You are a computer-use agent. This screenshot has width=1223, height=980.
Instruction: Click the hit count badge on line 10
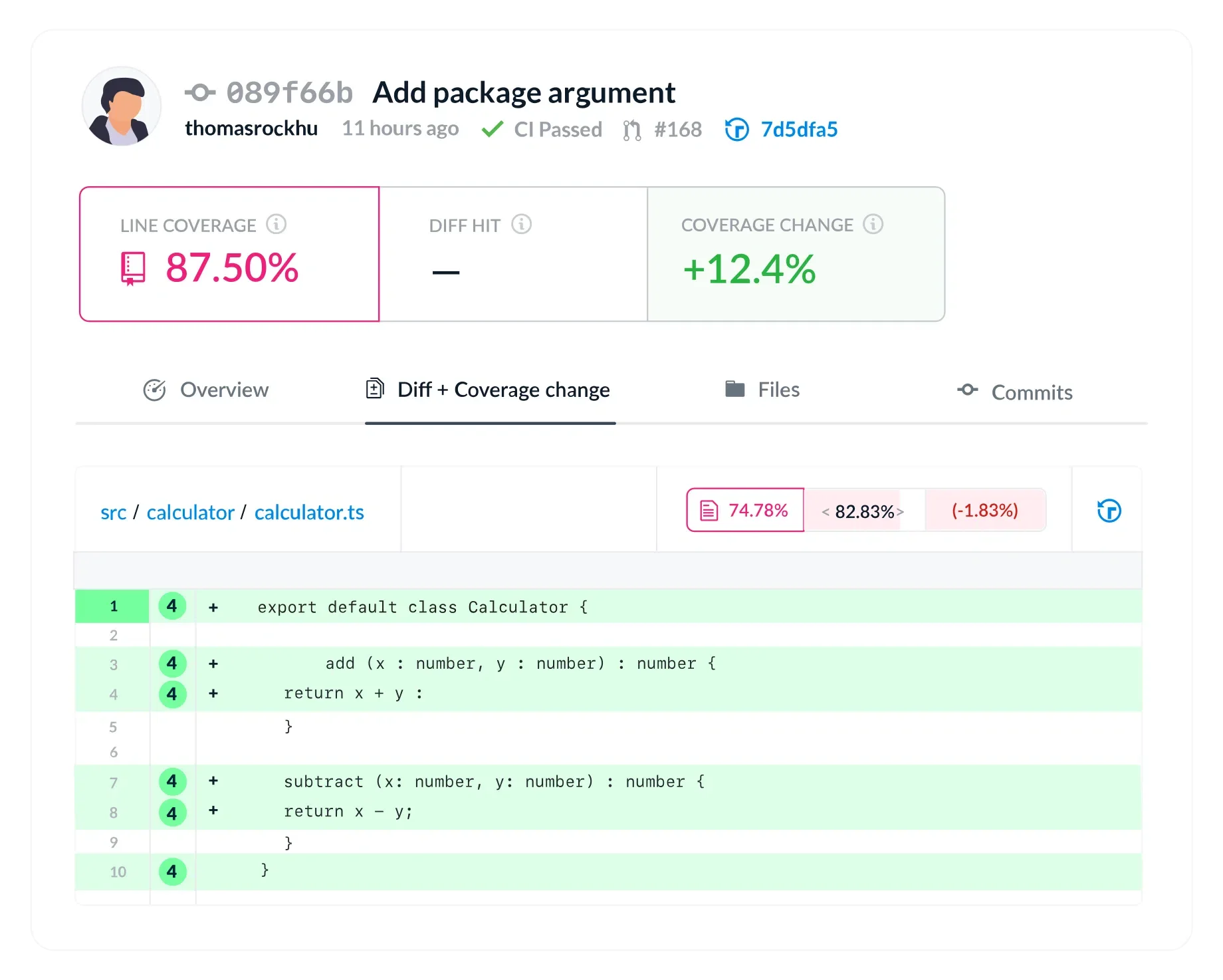[x=172, y=871]
